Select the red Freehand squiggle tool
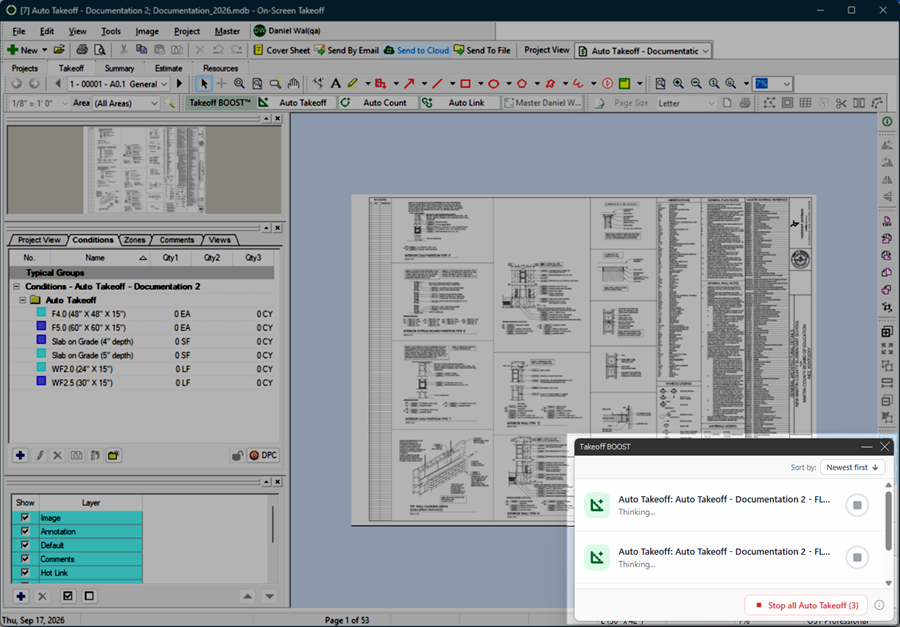 tap(578, 84)
